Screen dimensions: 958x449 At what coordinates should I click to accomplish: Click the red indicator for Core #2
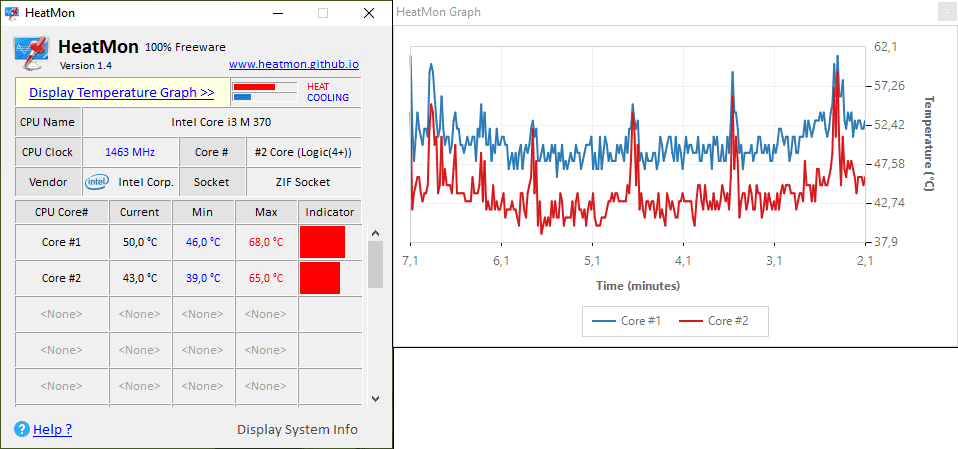[x=320, y=278]
